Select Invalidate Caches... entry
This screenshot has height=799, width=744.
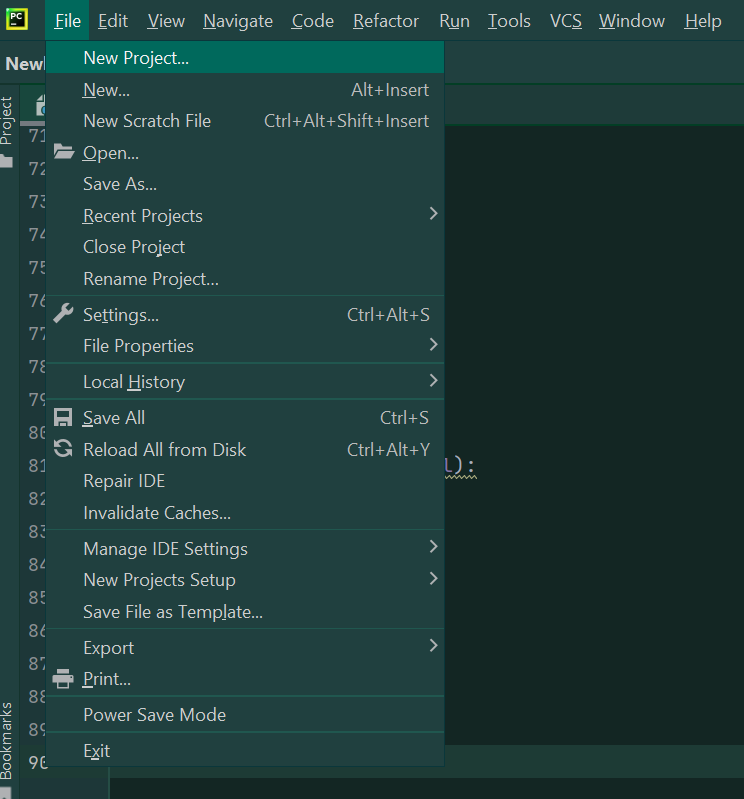point(245,513)
